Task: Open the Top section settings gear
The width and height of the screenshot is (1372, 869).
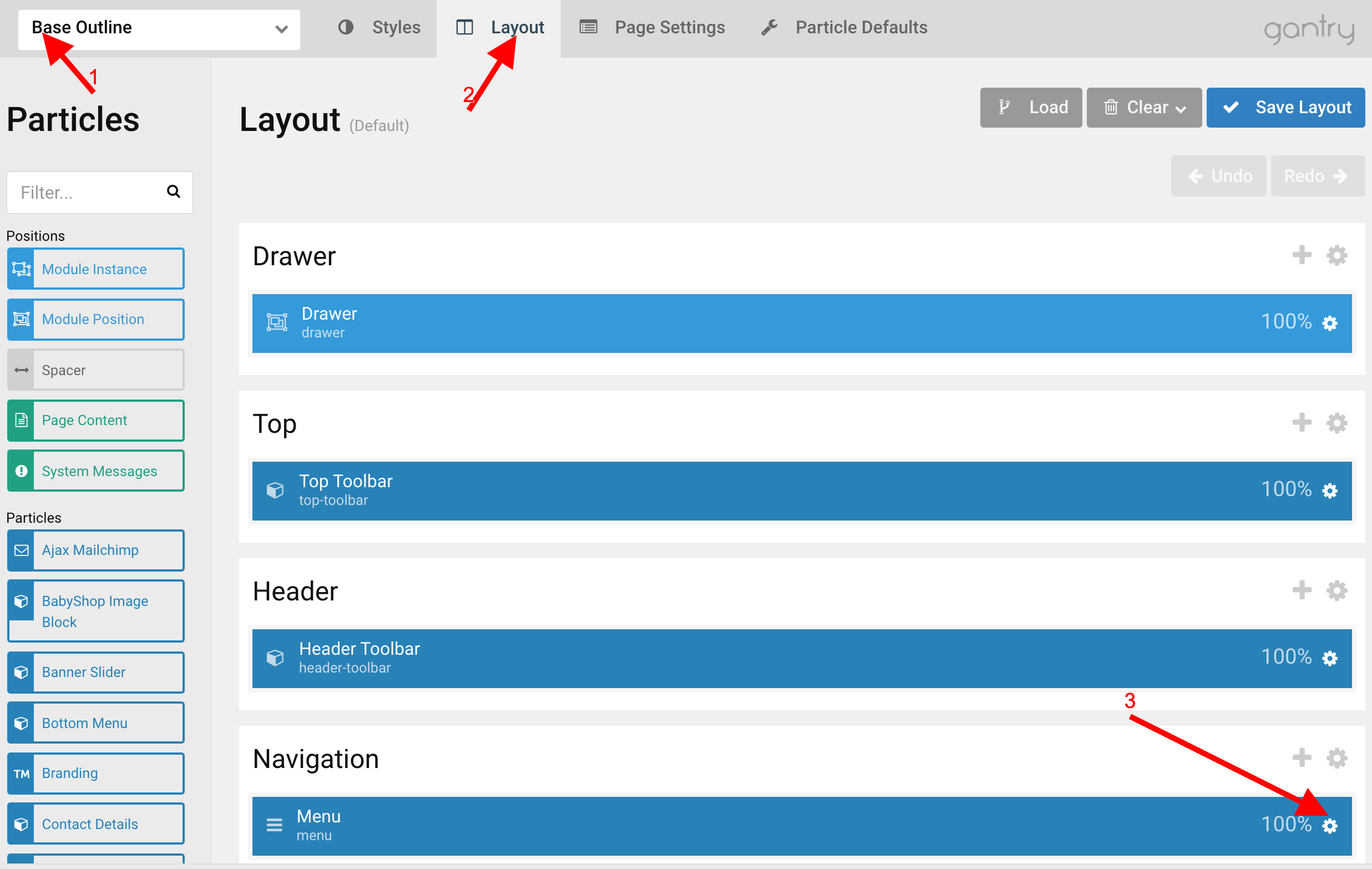Action: pyautogui.click(x=1336, y=423)
